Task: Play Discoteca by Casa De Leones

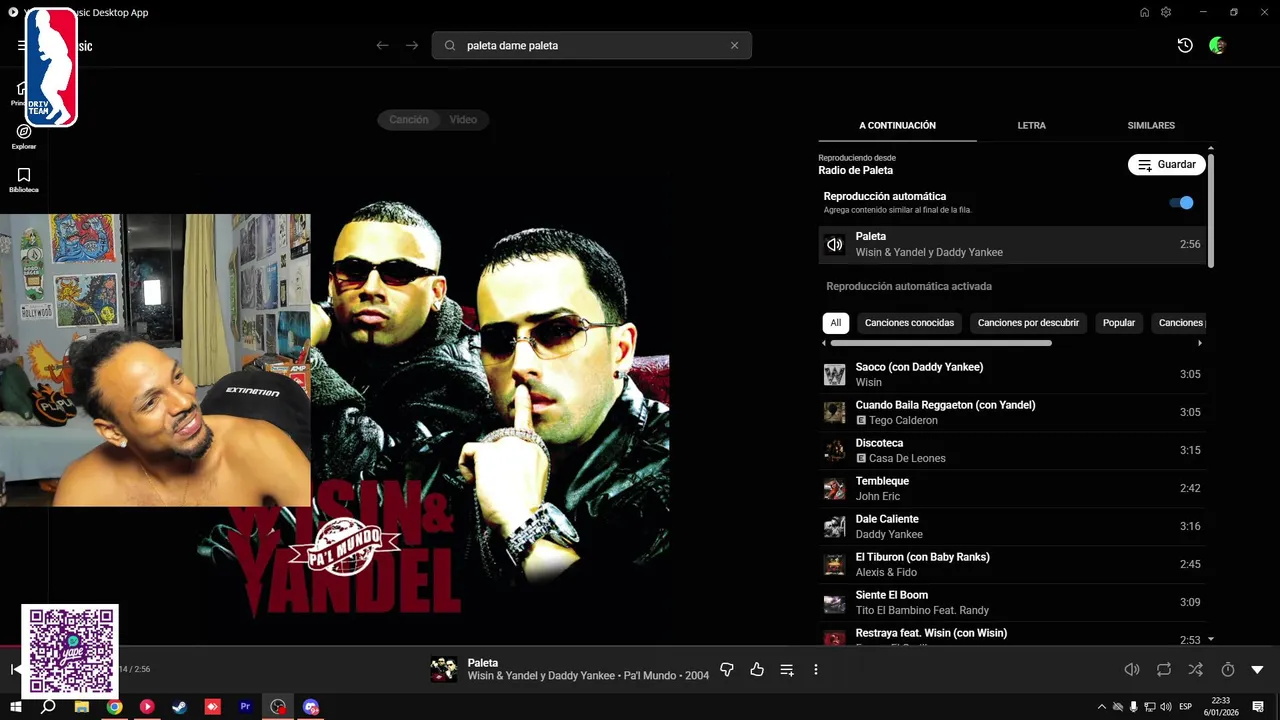Action: coord(1012,450)
